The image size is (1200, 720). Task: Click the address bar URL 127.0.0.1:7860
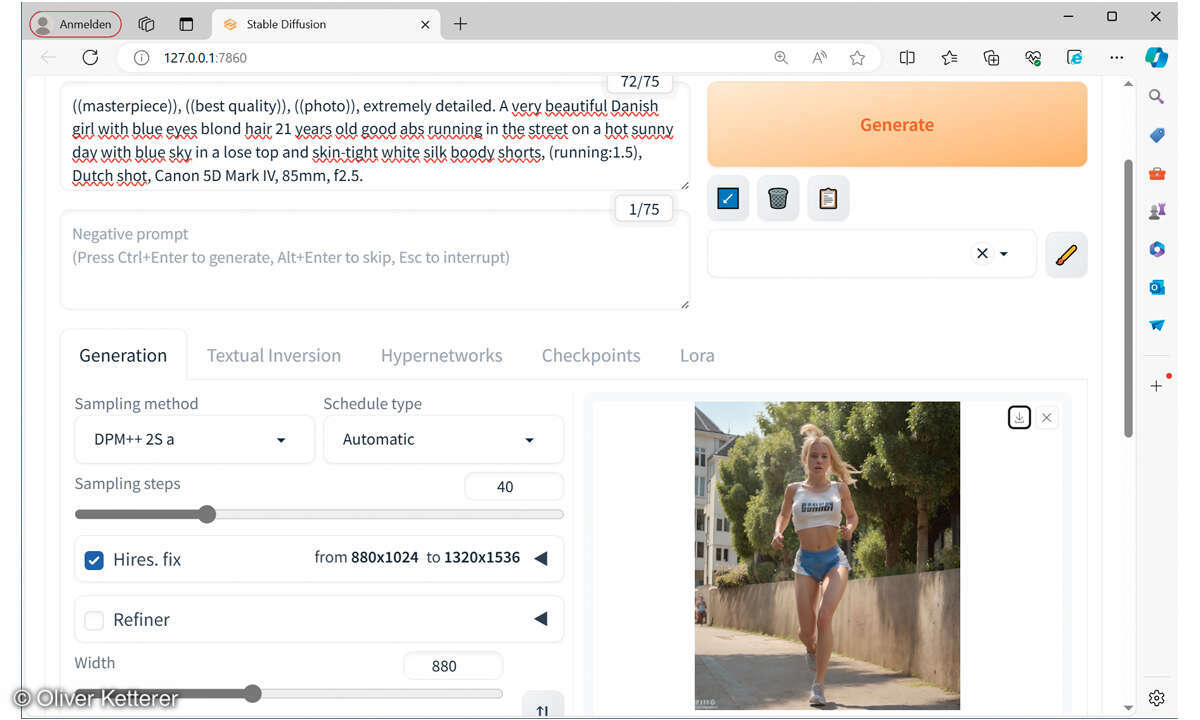tap(205, 58)
